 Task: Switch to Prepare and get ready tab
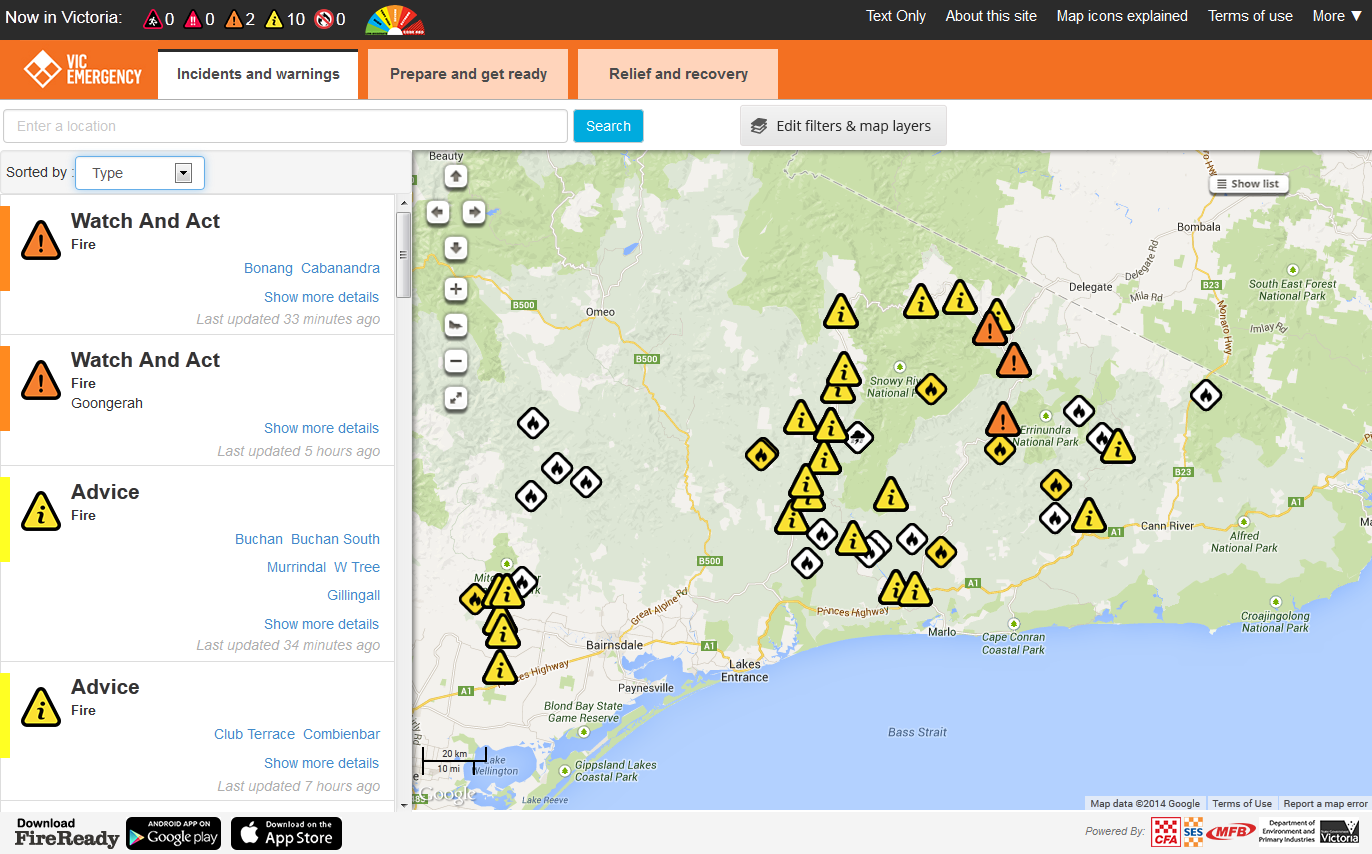pos(468,74)
